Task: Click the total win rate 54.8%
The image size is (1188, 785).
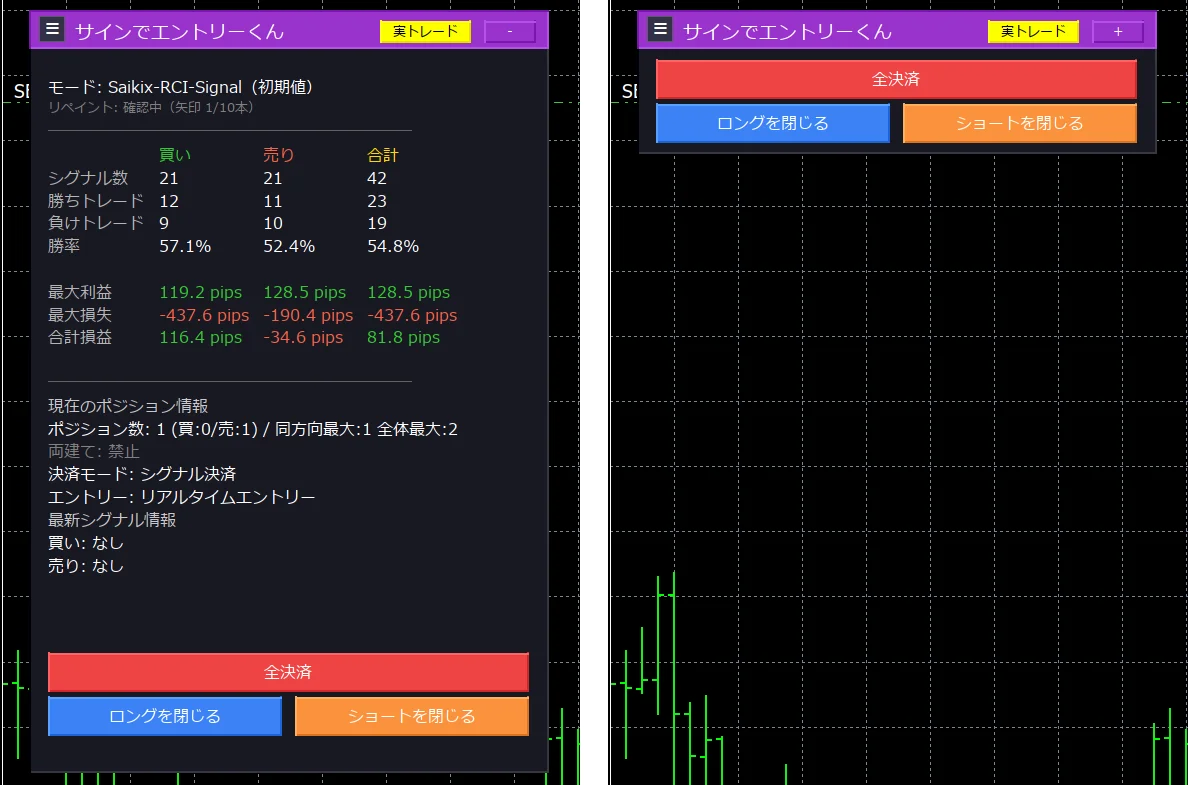Action: (x=392, y=246)
